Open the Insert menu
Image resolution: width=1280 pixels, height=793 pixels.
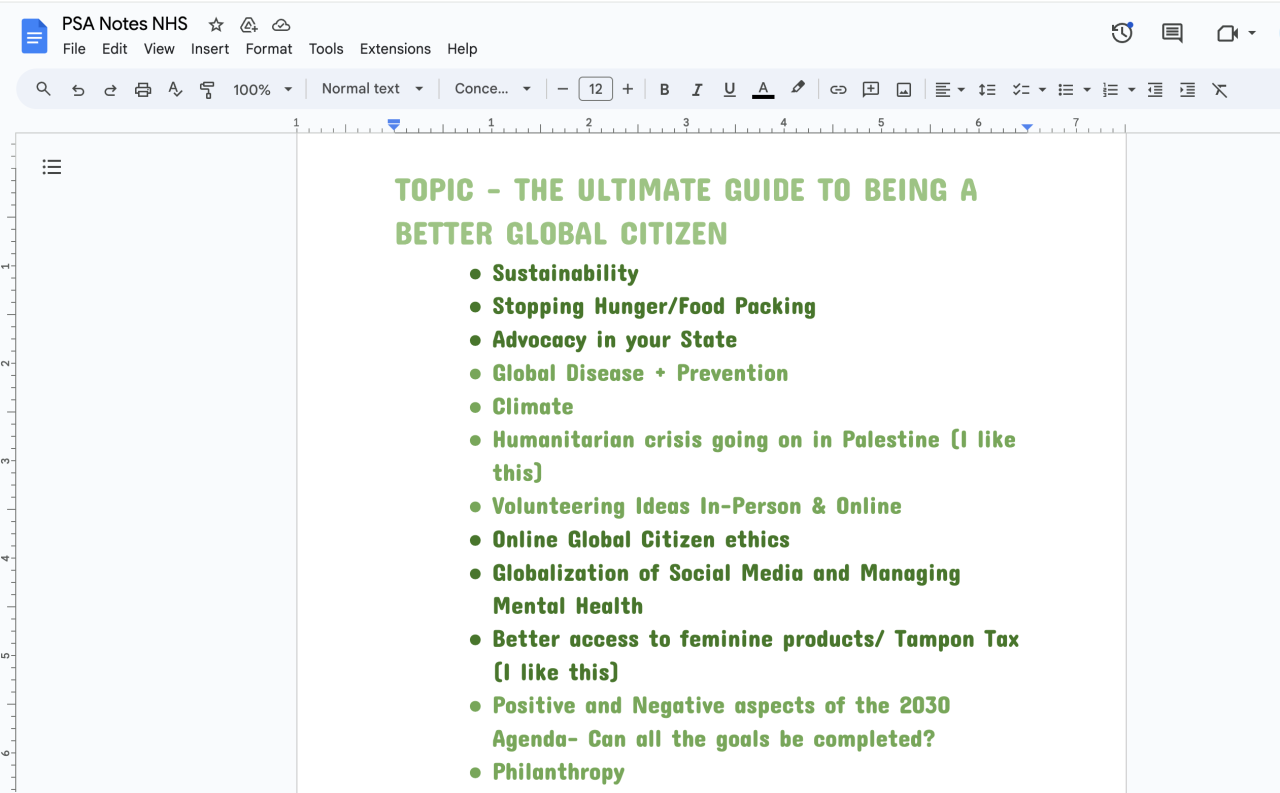[210, 49]
